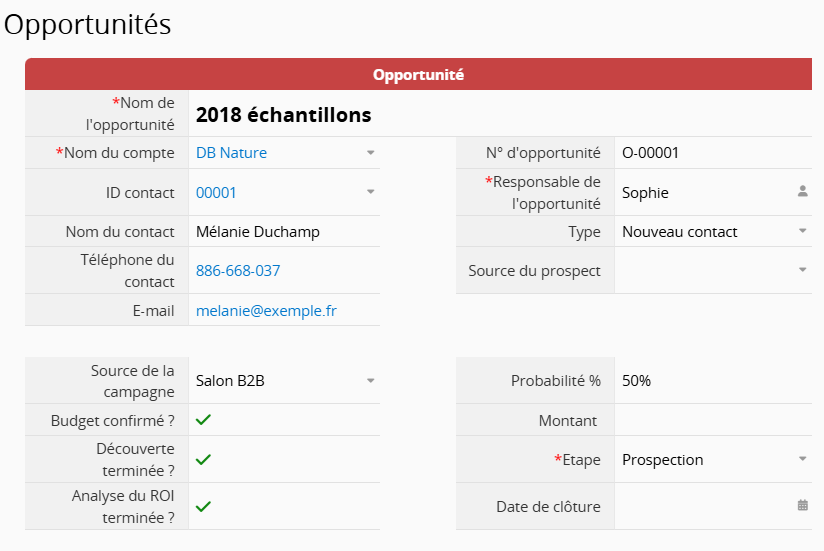Click the person icon beside Sophie
The height and width of the screenshot is (551, 824).
click(x=802, y=191)
